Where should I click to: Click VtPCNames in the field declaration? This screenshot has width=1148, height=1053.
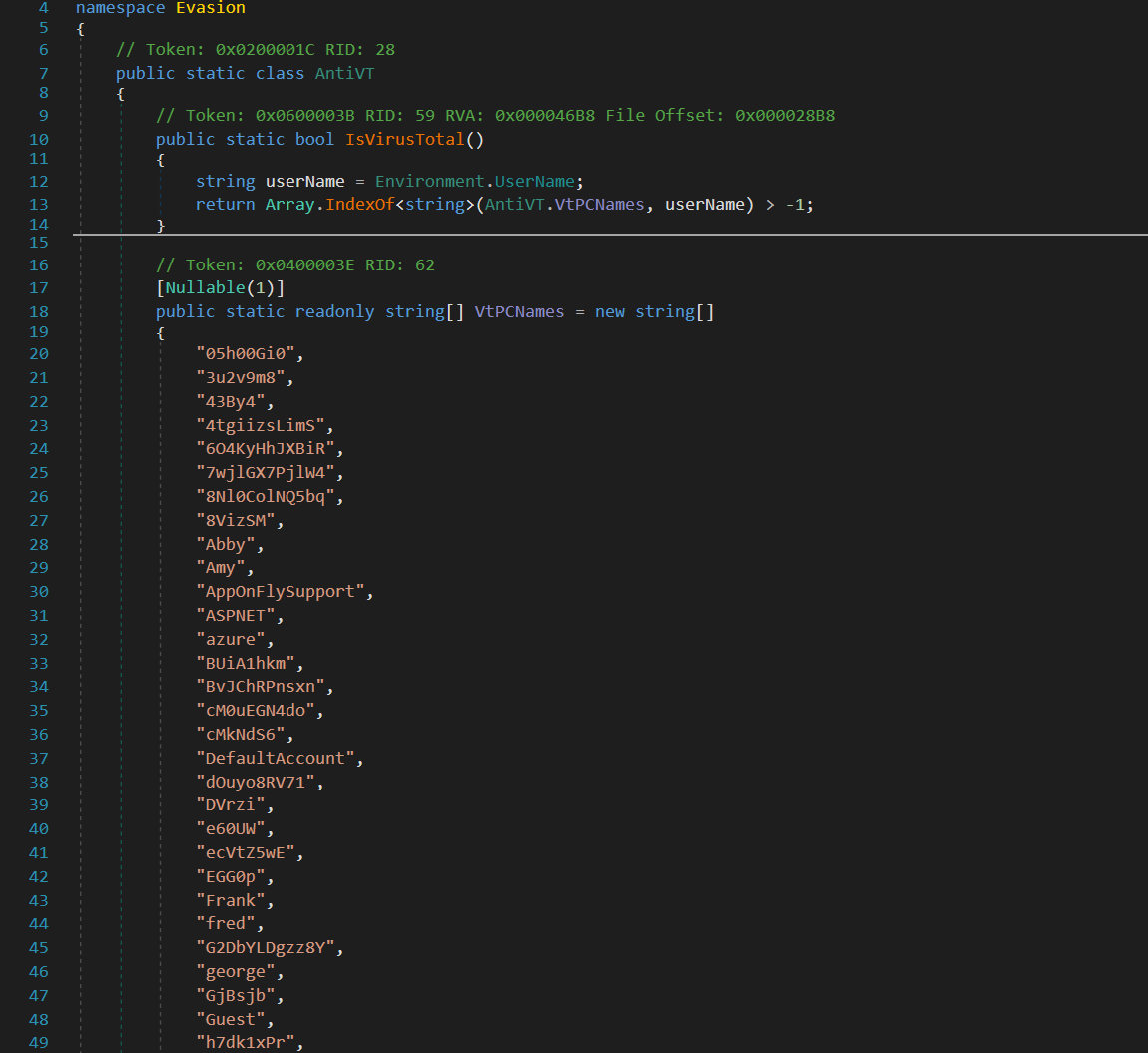[x=519, y=311]
